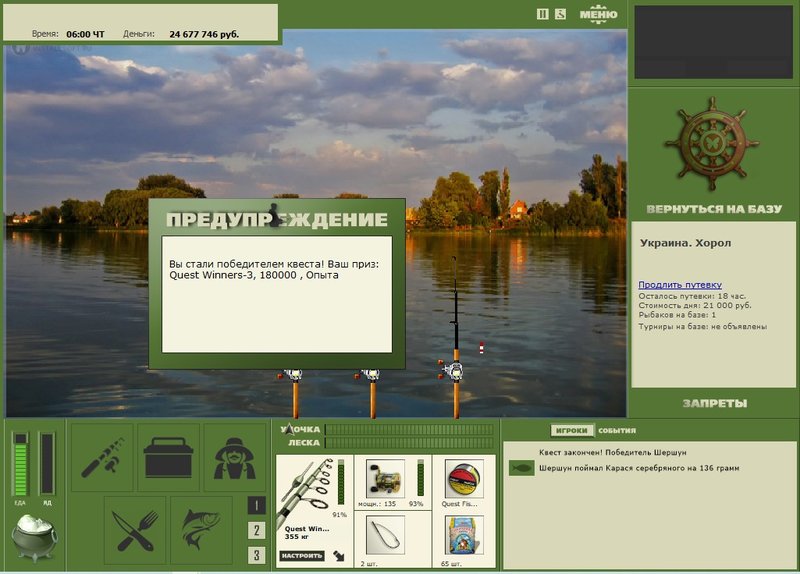The height and width of the screenshot is (574, 800).
Task: Click the pause icon at top
Action: 542,14
